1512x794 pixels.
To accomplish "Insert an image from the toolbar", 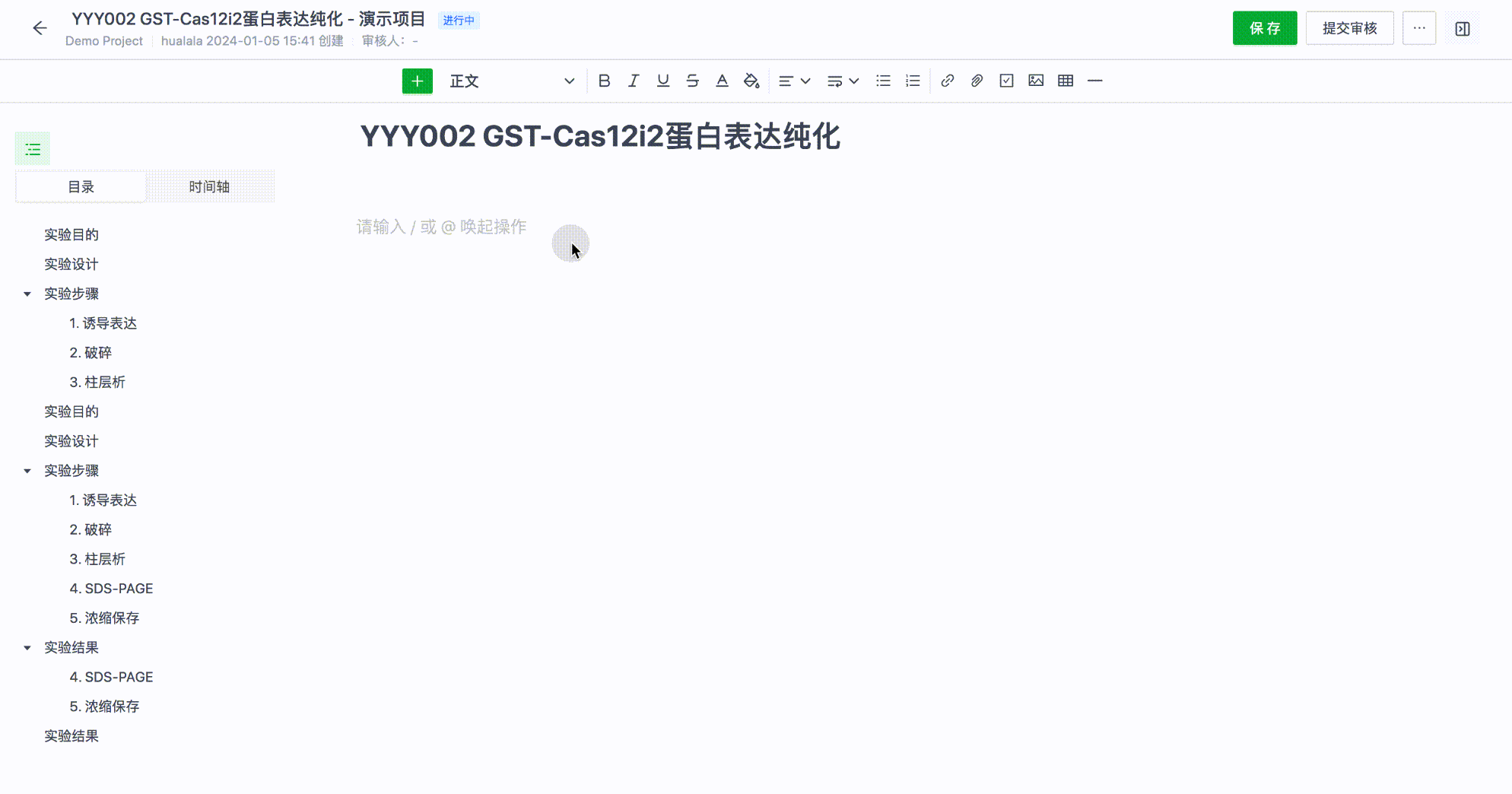I will click(x=1036, y=81).
